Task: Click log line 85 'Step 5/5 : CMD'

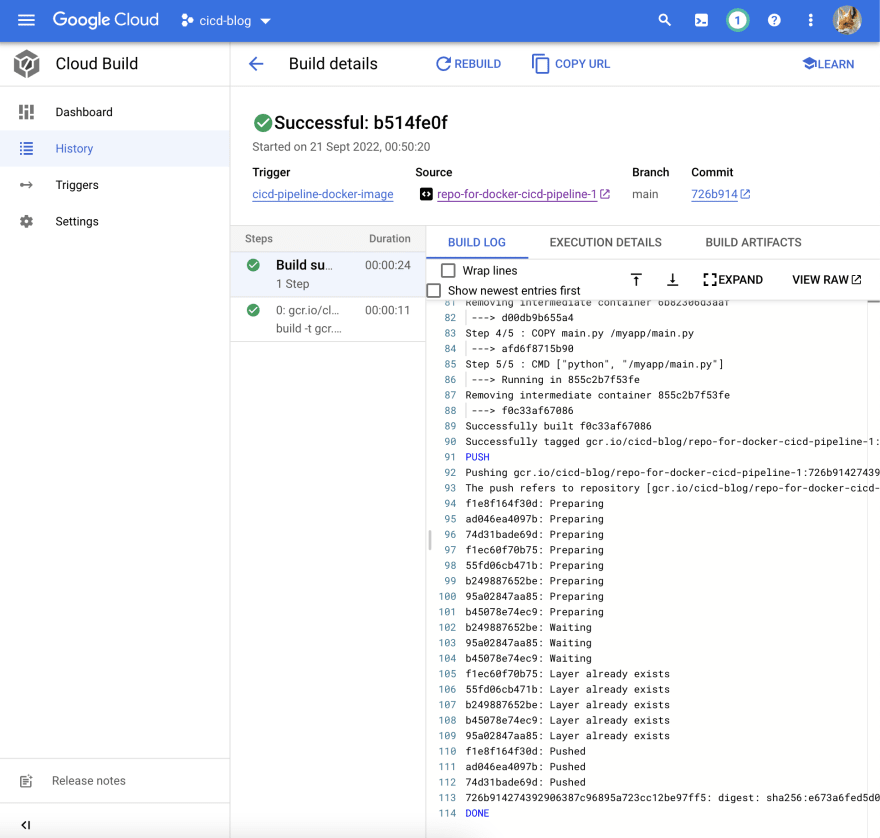Action: 594,364
